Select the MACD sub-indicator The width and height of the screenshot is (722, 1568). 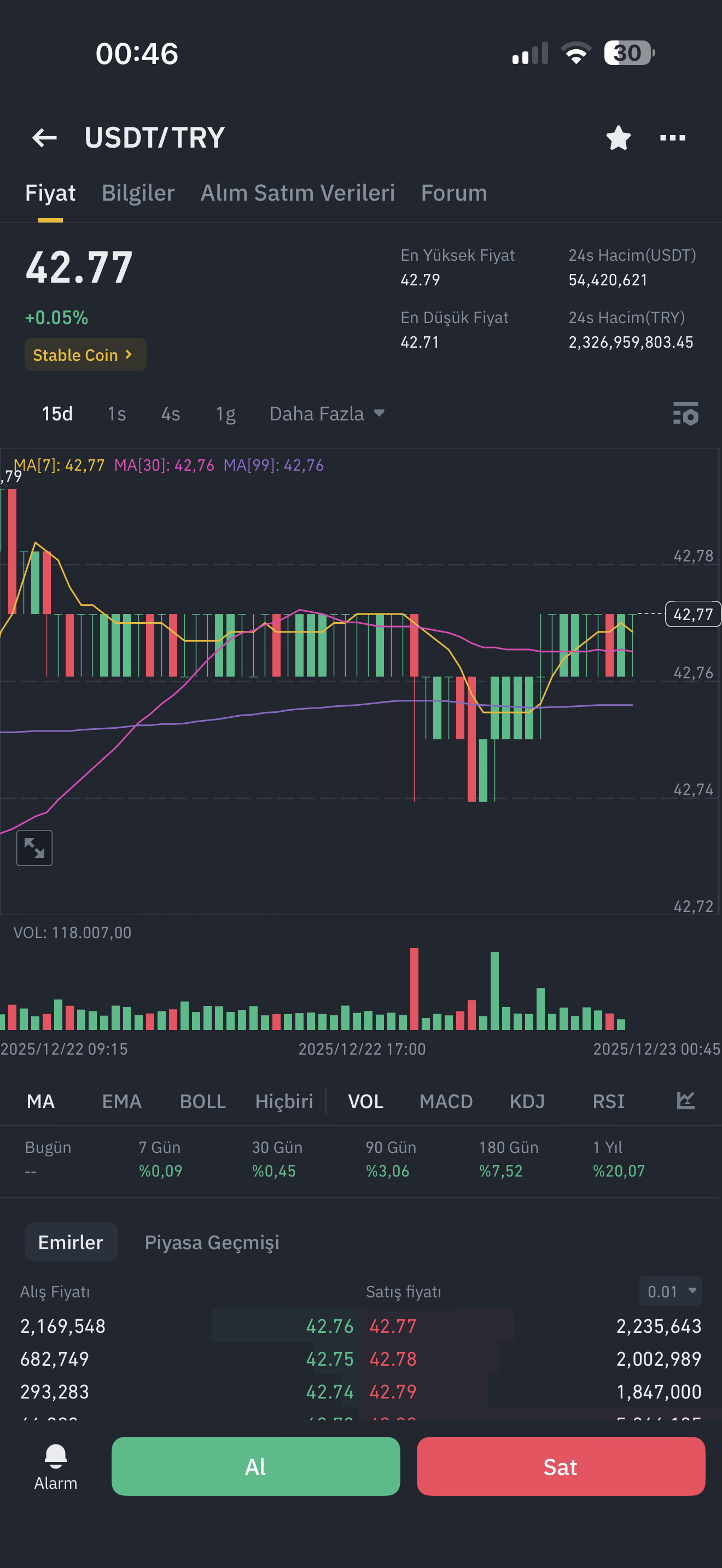(446, 1101)
